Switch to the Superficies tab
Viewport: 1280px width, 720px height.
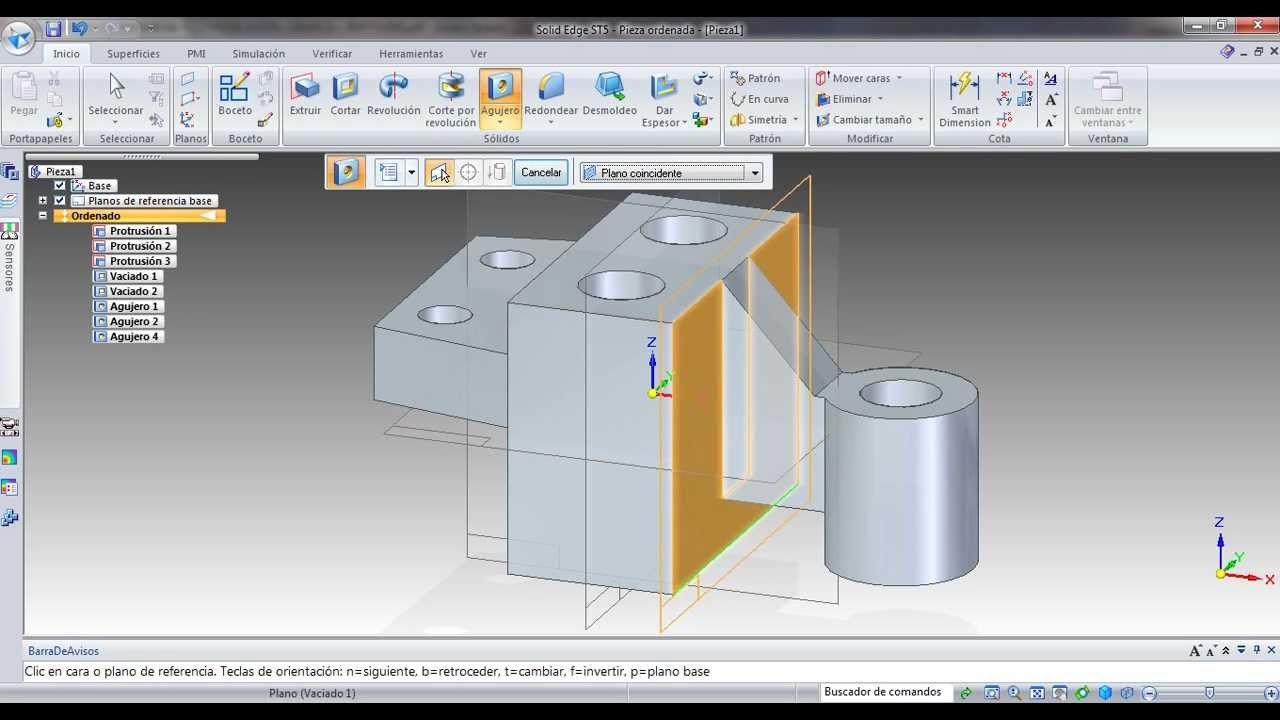point(133,54)
